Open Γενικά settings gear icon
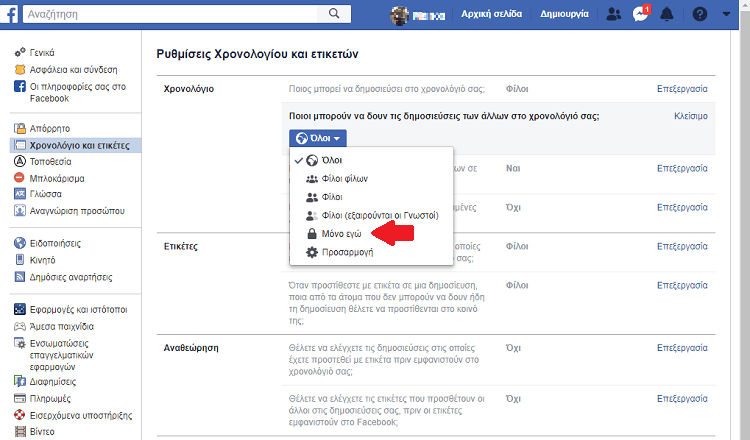 pyautogui.click(x=20, y=52)
